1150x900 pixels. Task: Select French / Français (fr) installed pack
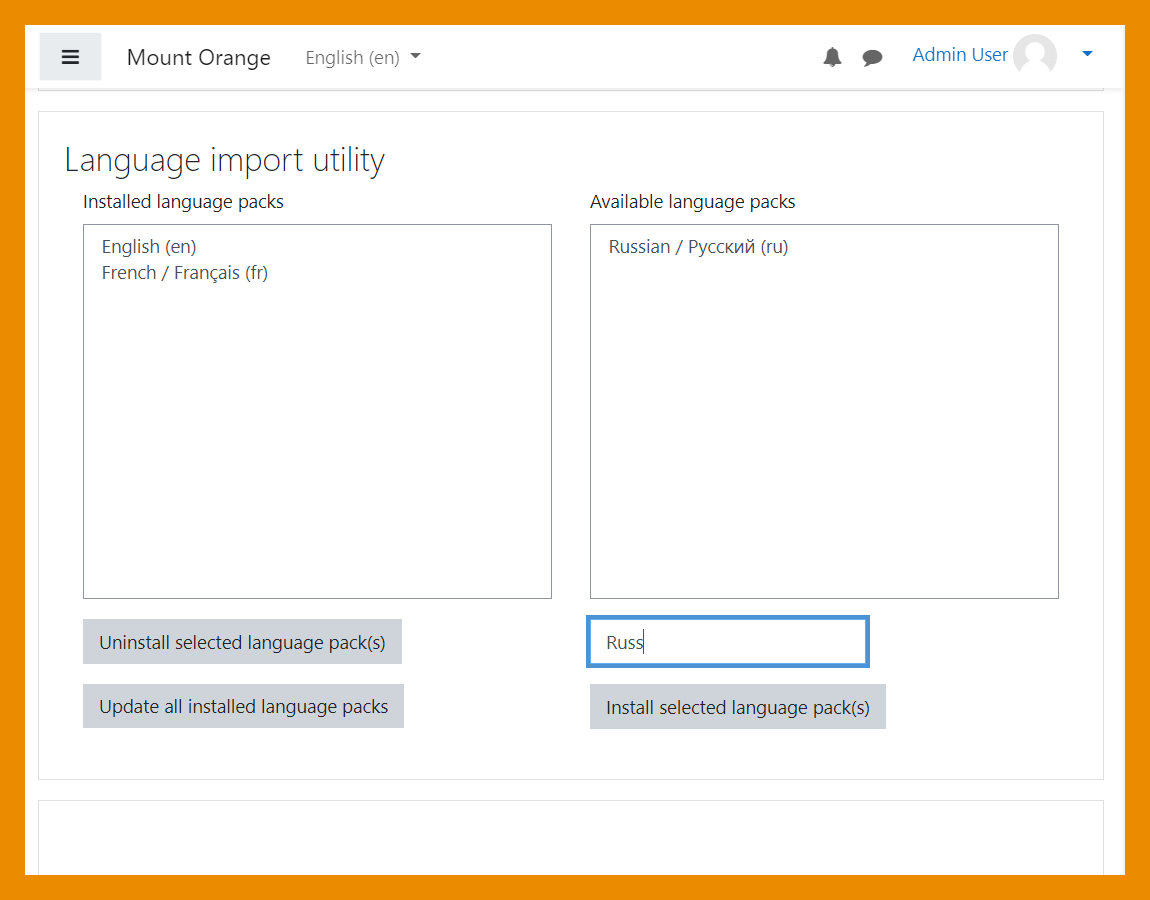pyautogui.click(x=185, y=273)
